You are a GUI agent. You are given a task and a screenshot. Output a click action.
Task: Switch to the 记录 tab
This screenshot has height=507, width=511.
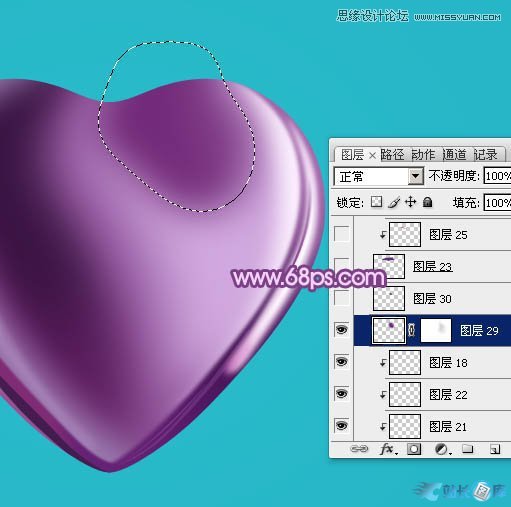(x=486, y=155)
